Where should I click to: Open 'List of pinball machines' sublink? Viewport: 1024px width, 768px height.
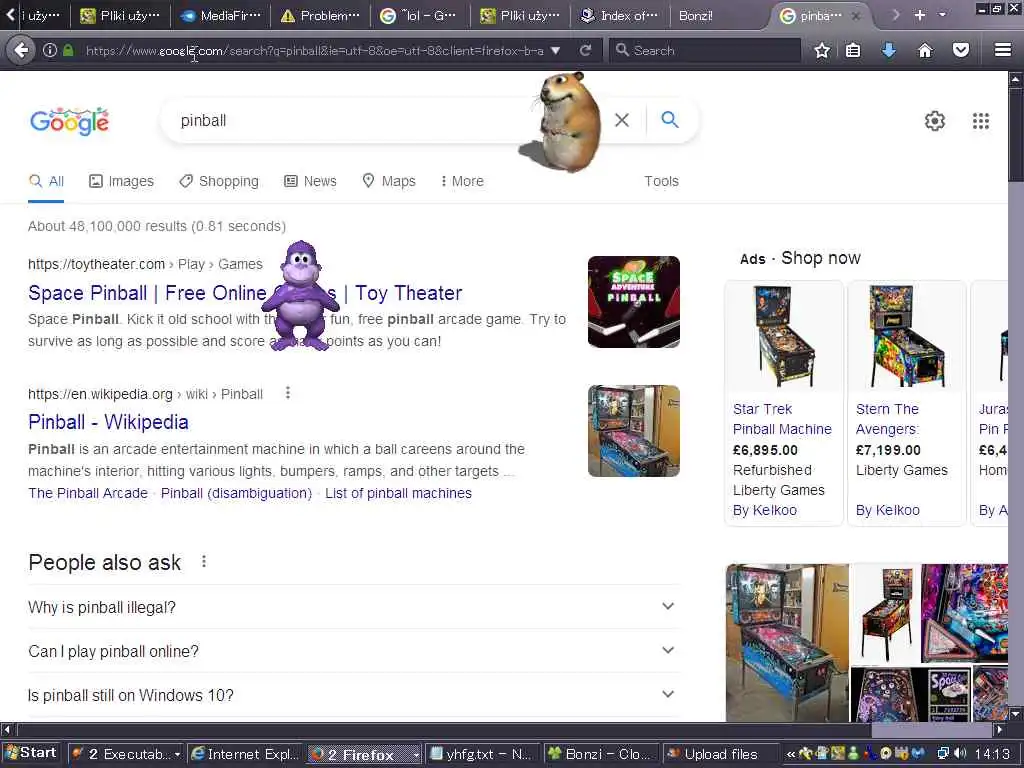pos(398,493)
